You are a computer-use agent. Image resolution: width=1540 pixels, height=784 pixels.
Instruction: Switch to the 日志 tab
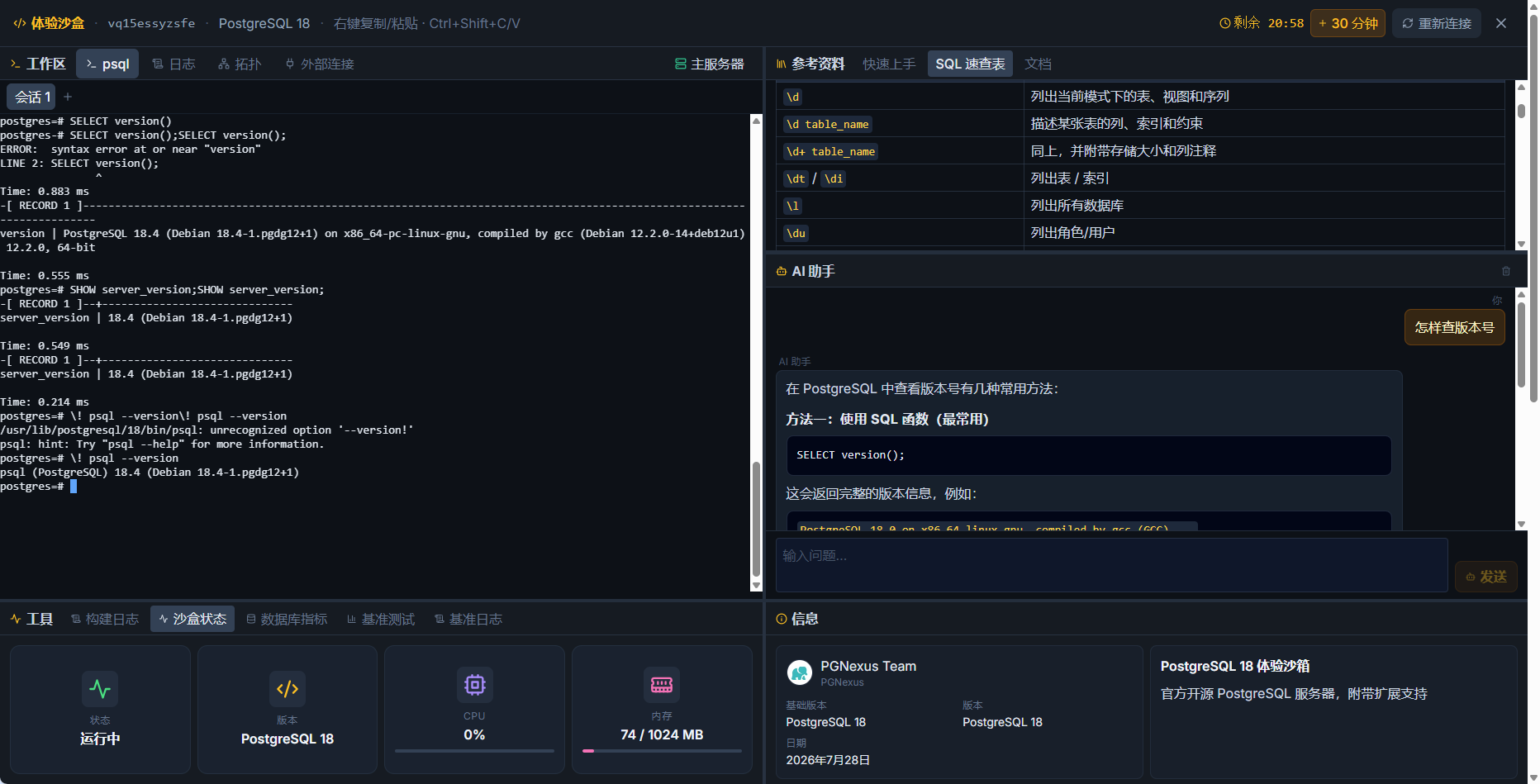tap(173, 64)
